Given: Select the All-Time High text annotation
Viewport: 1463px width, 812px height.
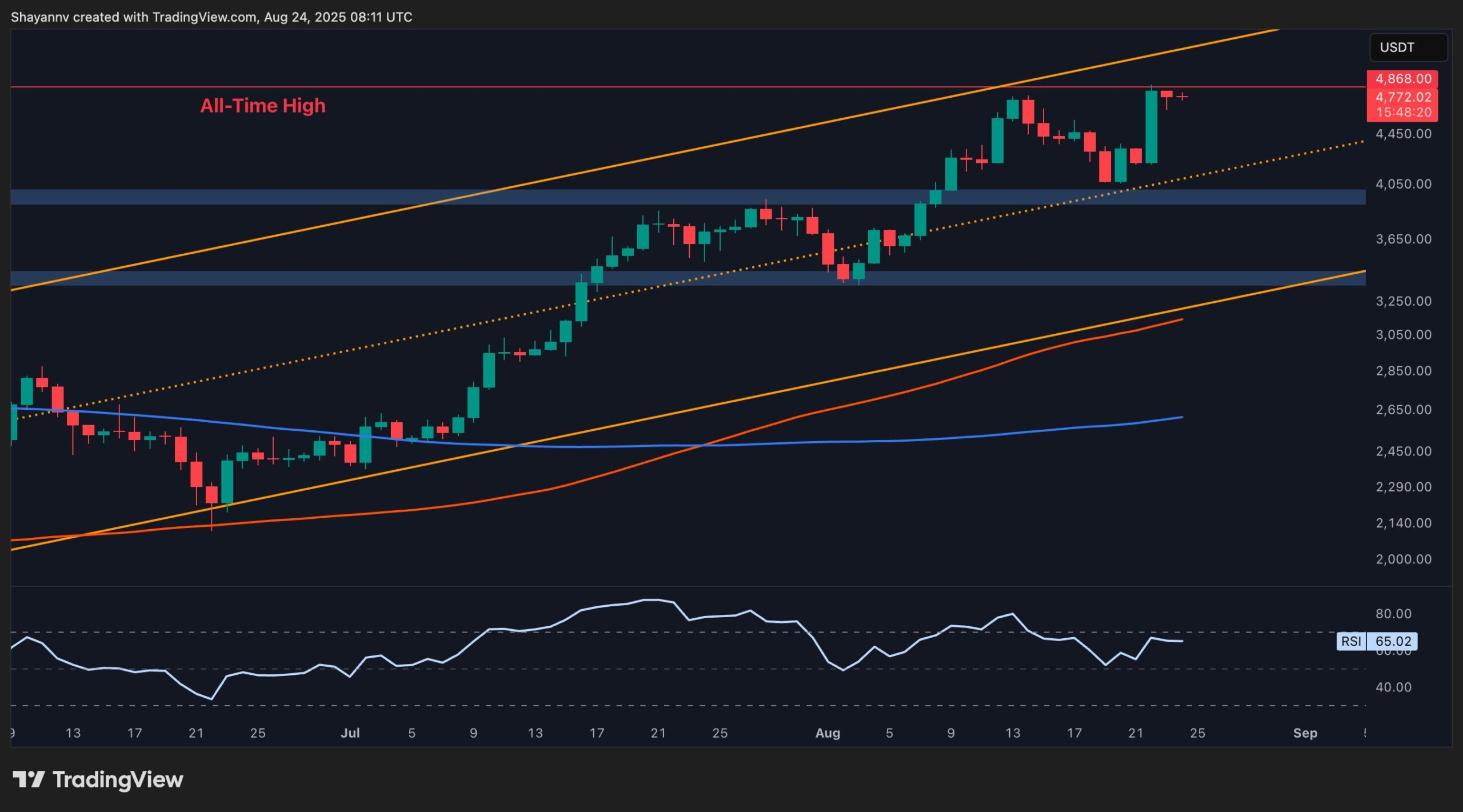Looking at the screenshot, I should coord(263,106).
